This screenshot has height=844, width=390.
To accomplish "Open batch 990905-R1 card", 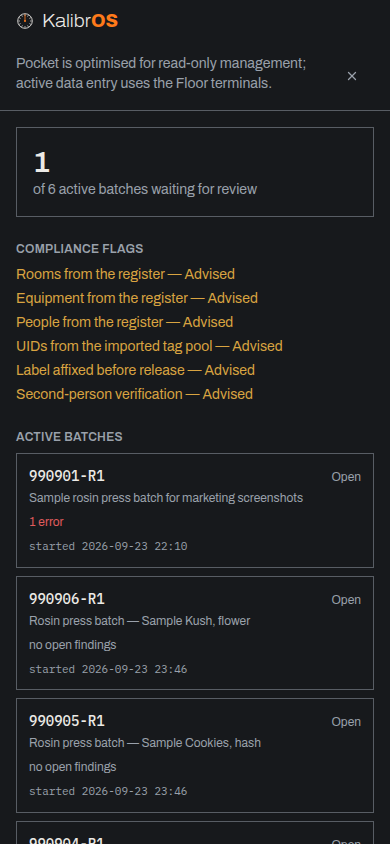I will pos(195,755).
